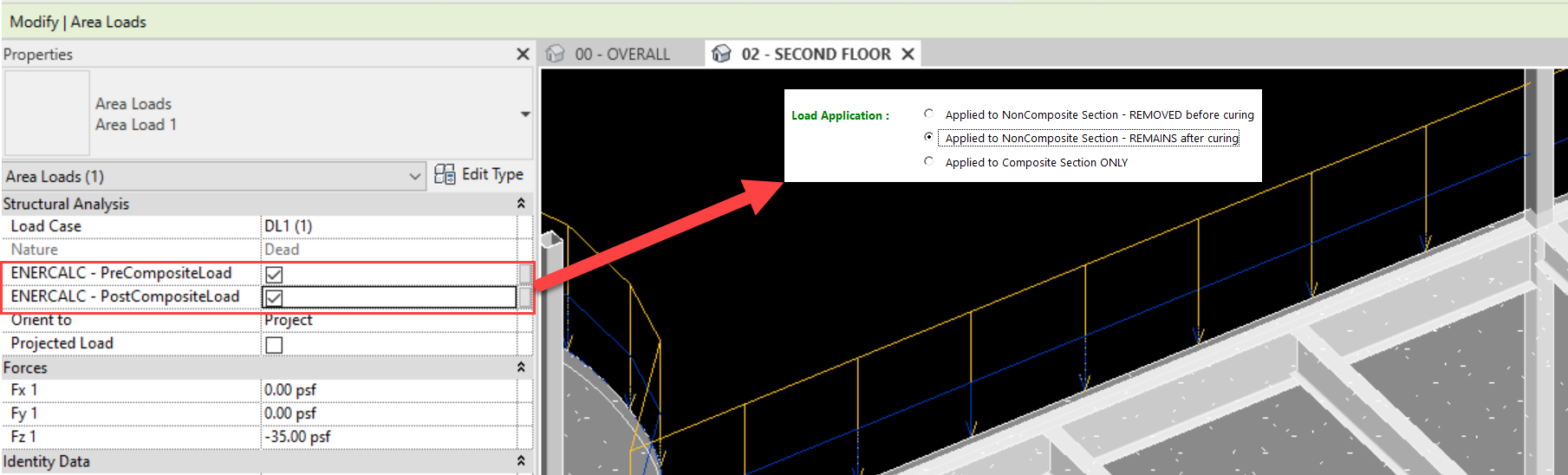
Task: Collapse the Structural Analysis section
Action: coord(521,204)
